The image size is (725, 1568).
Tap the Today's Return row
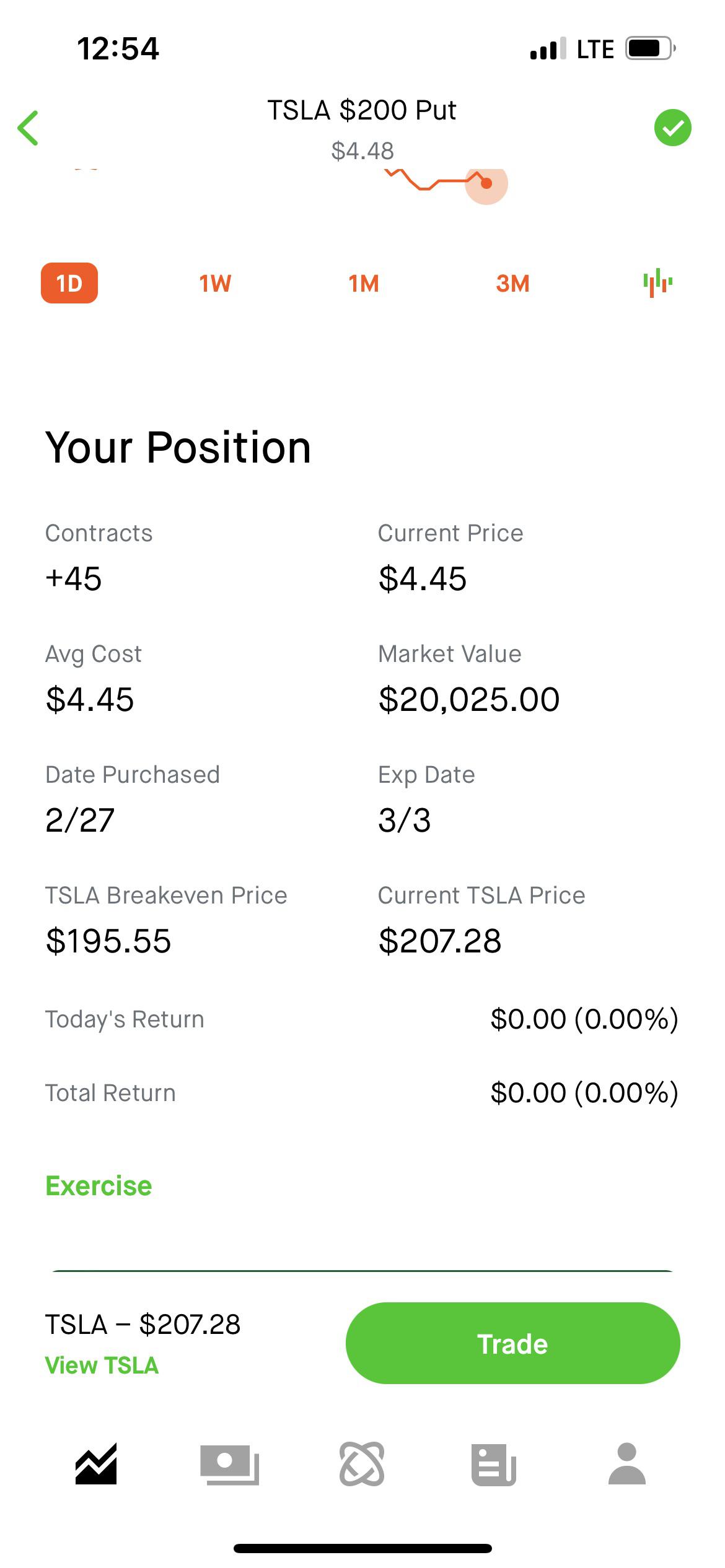pos(362,1019)
